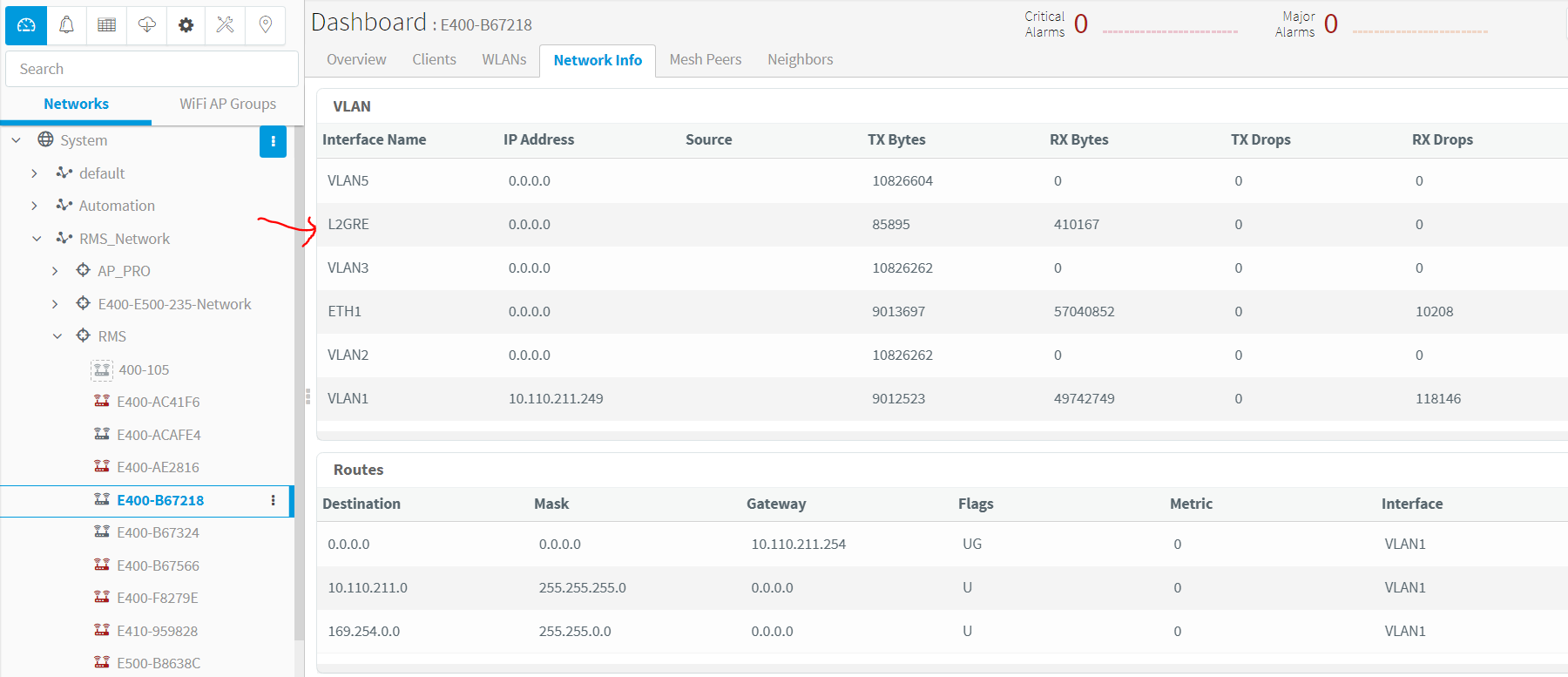Open the WiFi AP Groups tab

coord(227,104)
